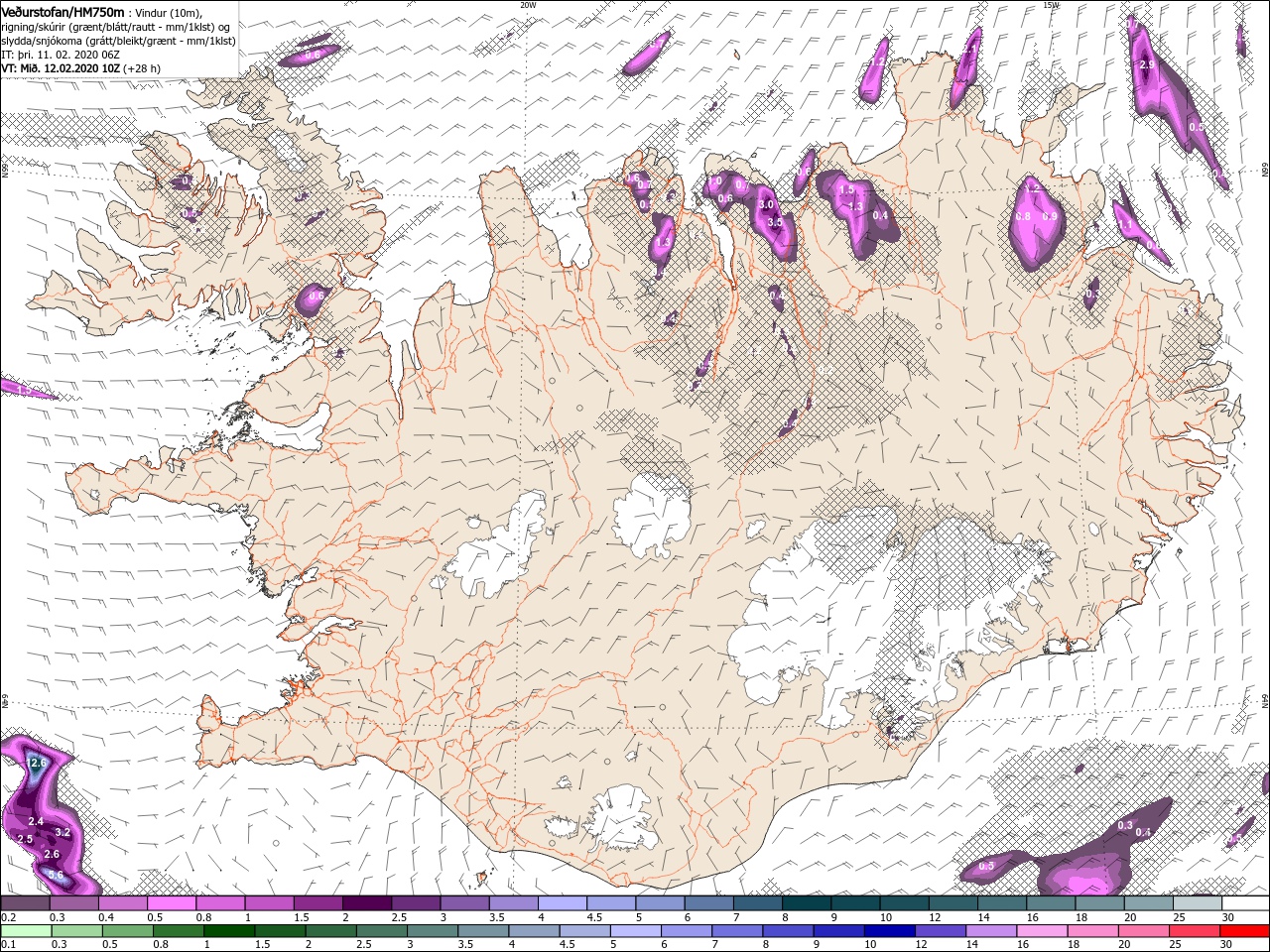Select the darkest purple 2 swatch in upper legend
Viewport: 1270px width, 952px height.
[366, 903]
